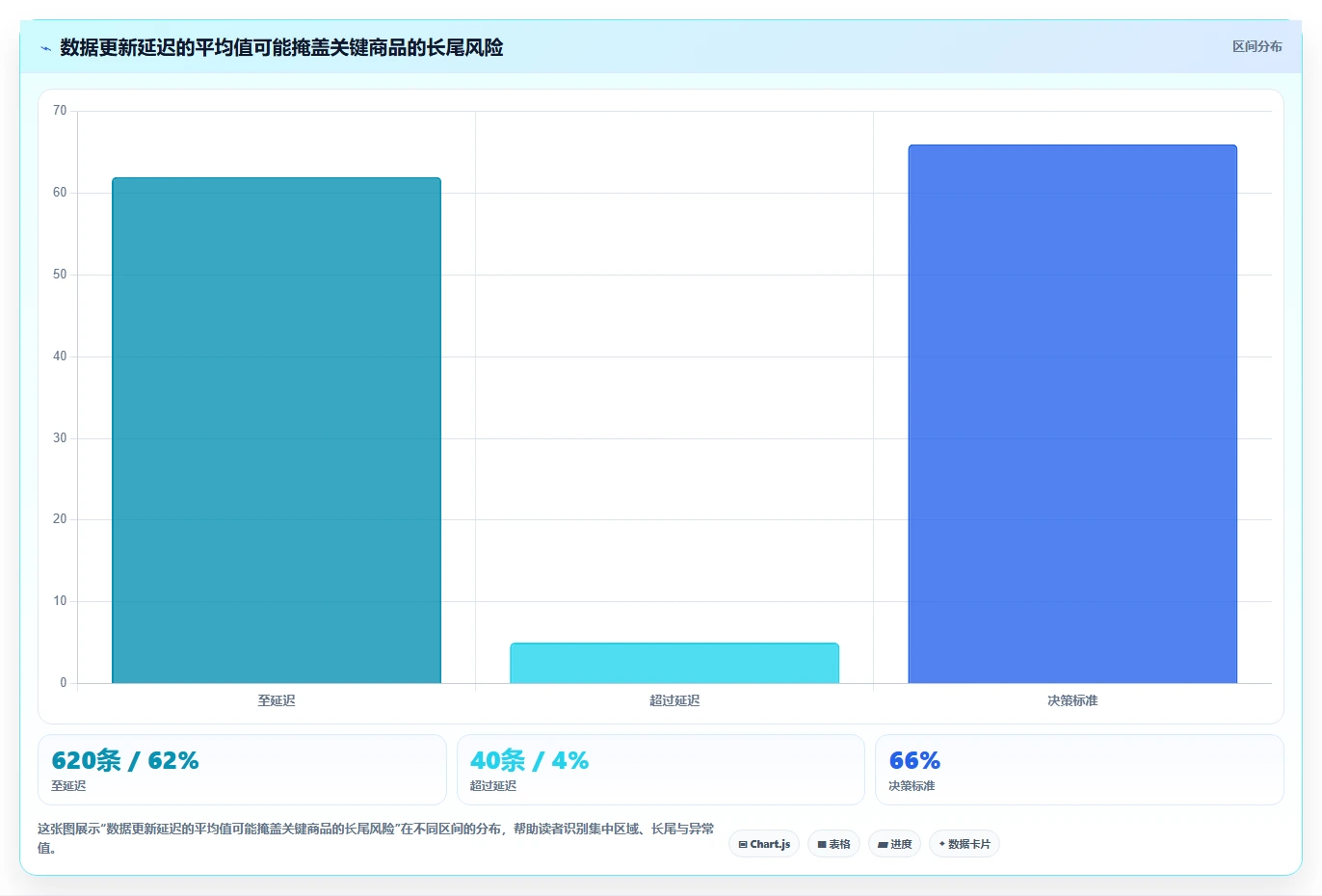Click the 决策标准 x-axis label
The image size is (1322, 896).
(1072, 700)
